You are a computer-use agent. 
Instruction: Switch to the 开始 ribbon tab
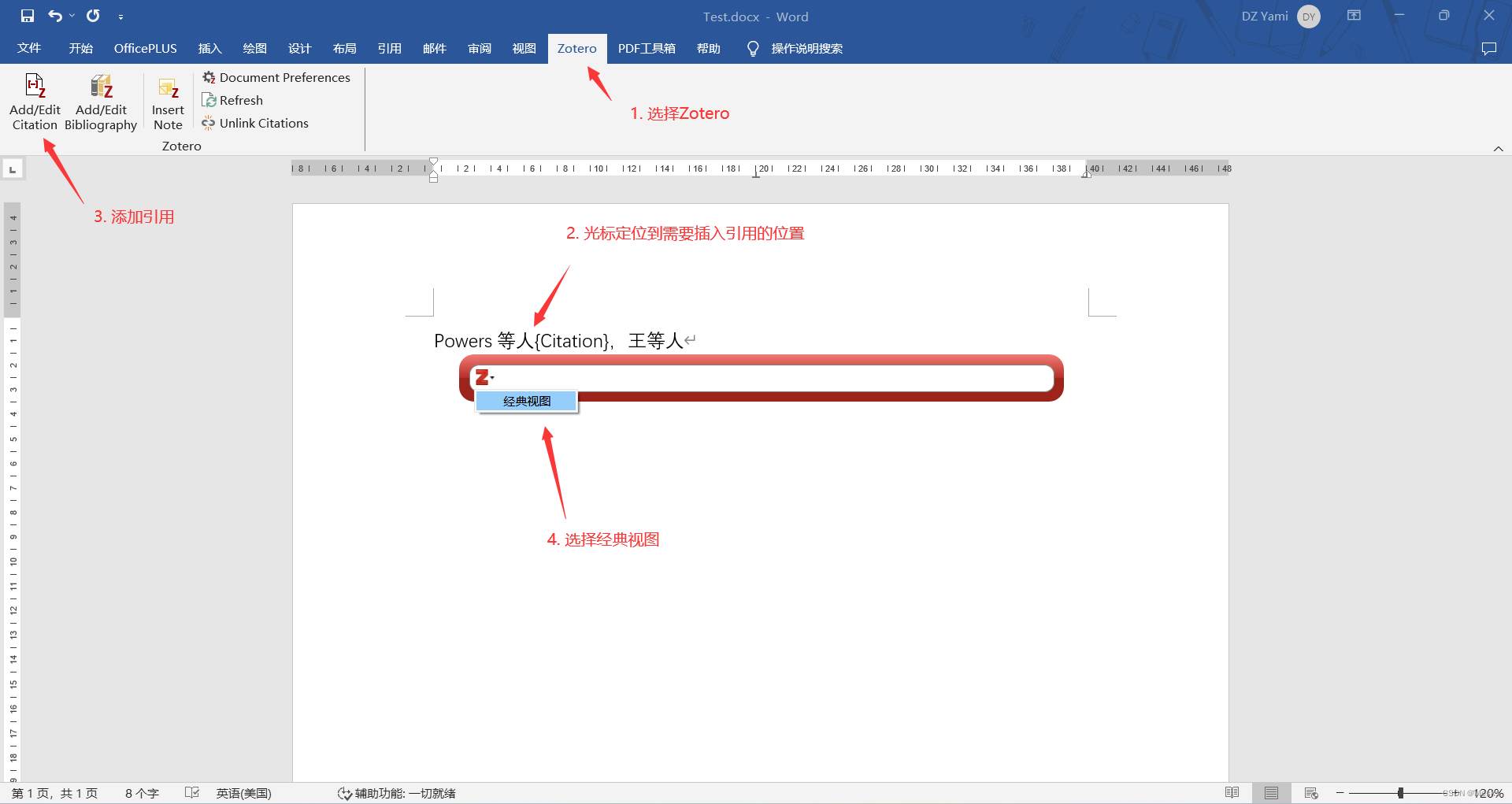click(80, 48)
